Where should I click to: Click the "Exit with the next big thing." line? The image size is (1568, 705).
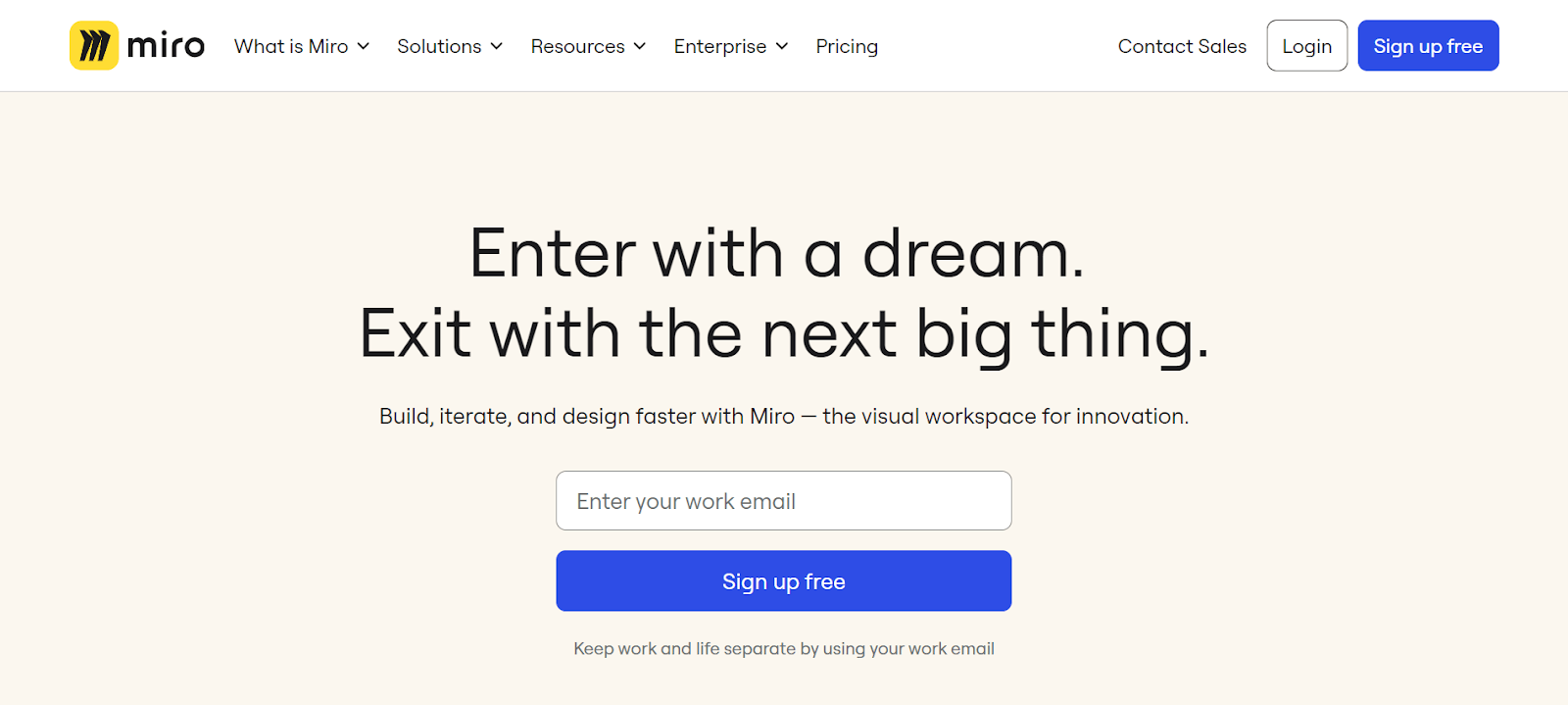click(784, 333)
